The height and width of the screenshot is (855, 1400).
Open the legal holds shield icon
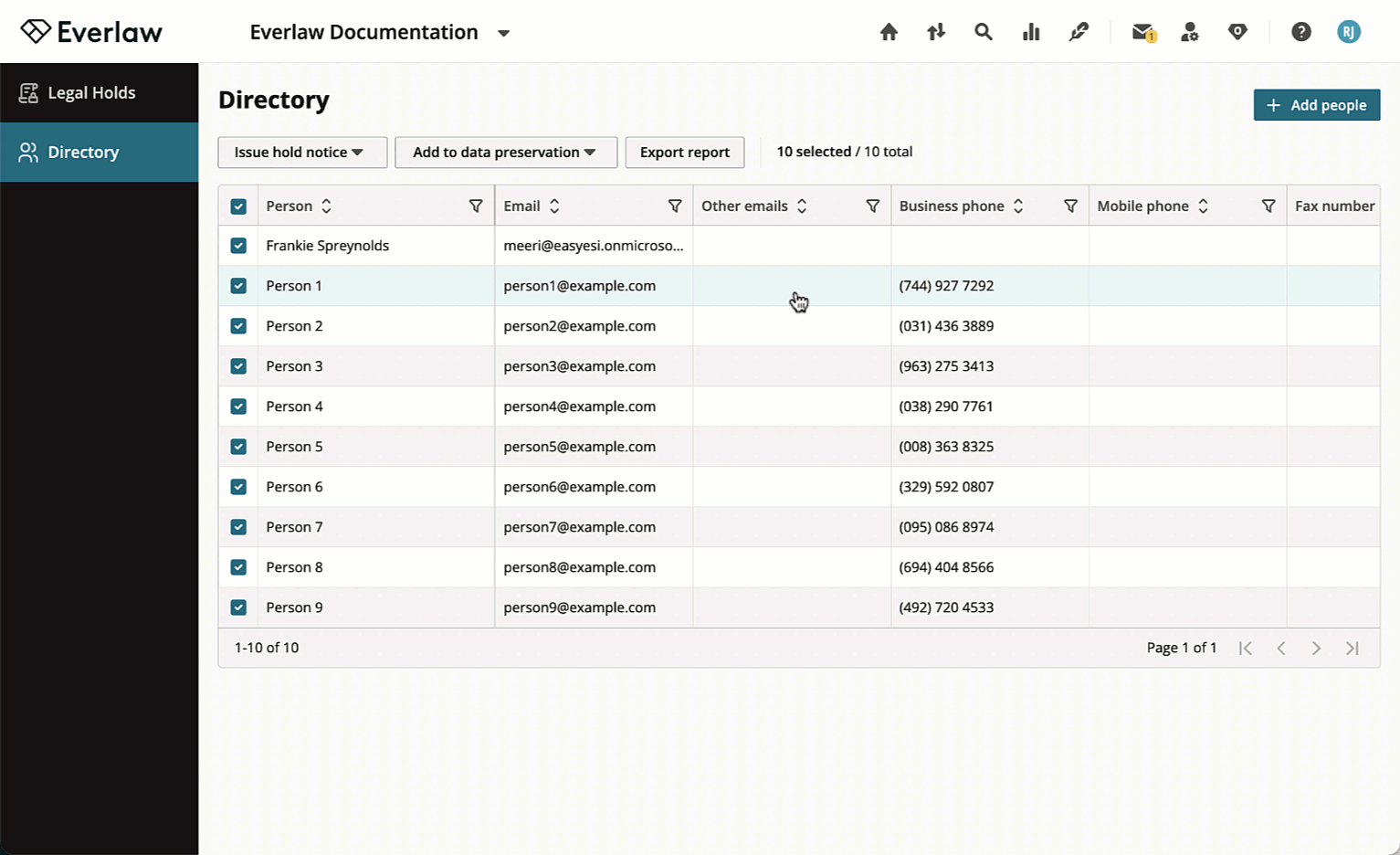1237,32
